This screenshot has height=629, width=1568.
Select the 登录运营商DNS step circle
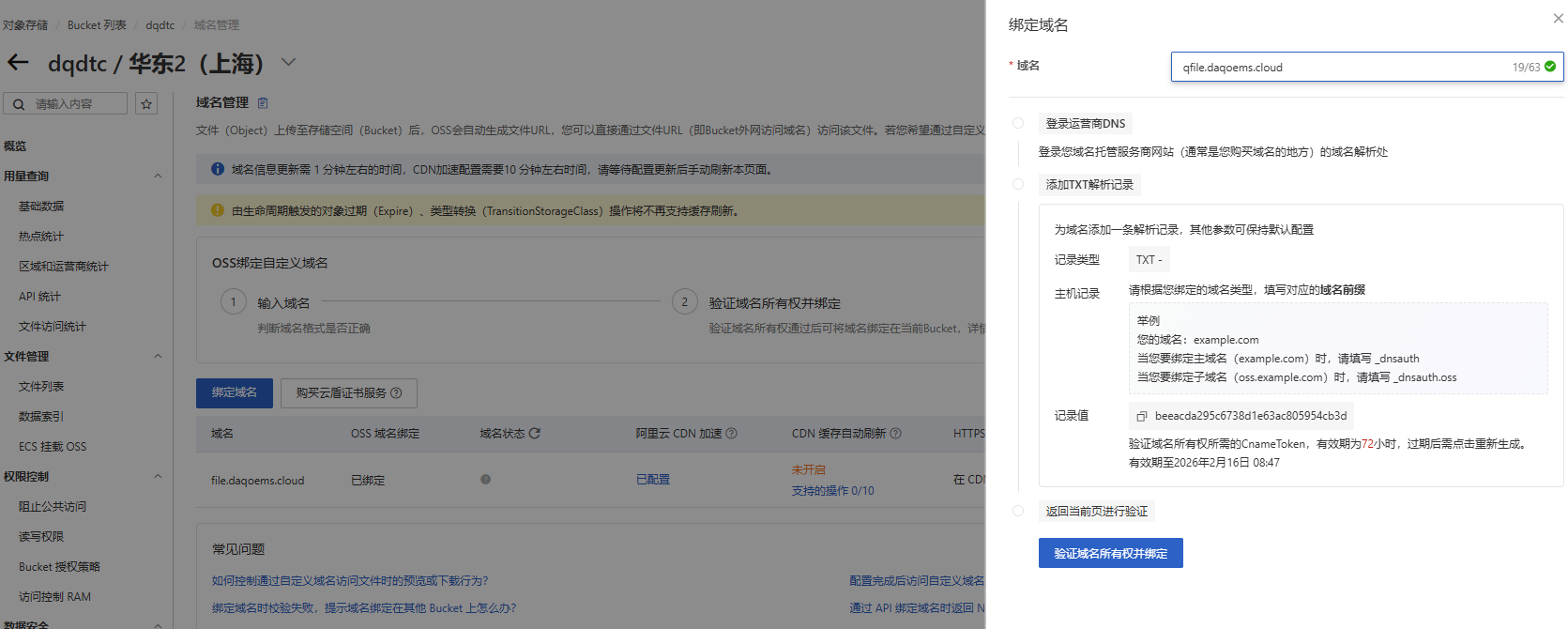tap(1018, 123)
